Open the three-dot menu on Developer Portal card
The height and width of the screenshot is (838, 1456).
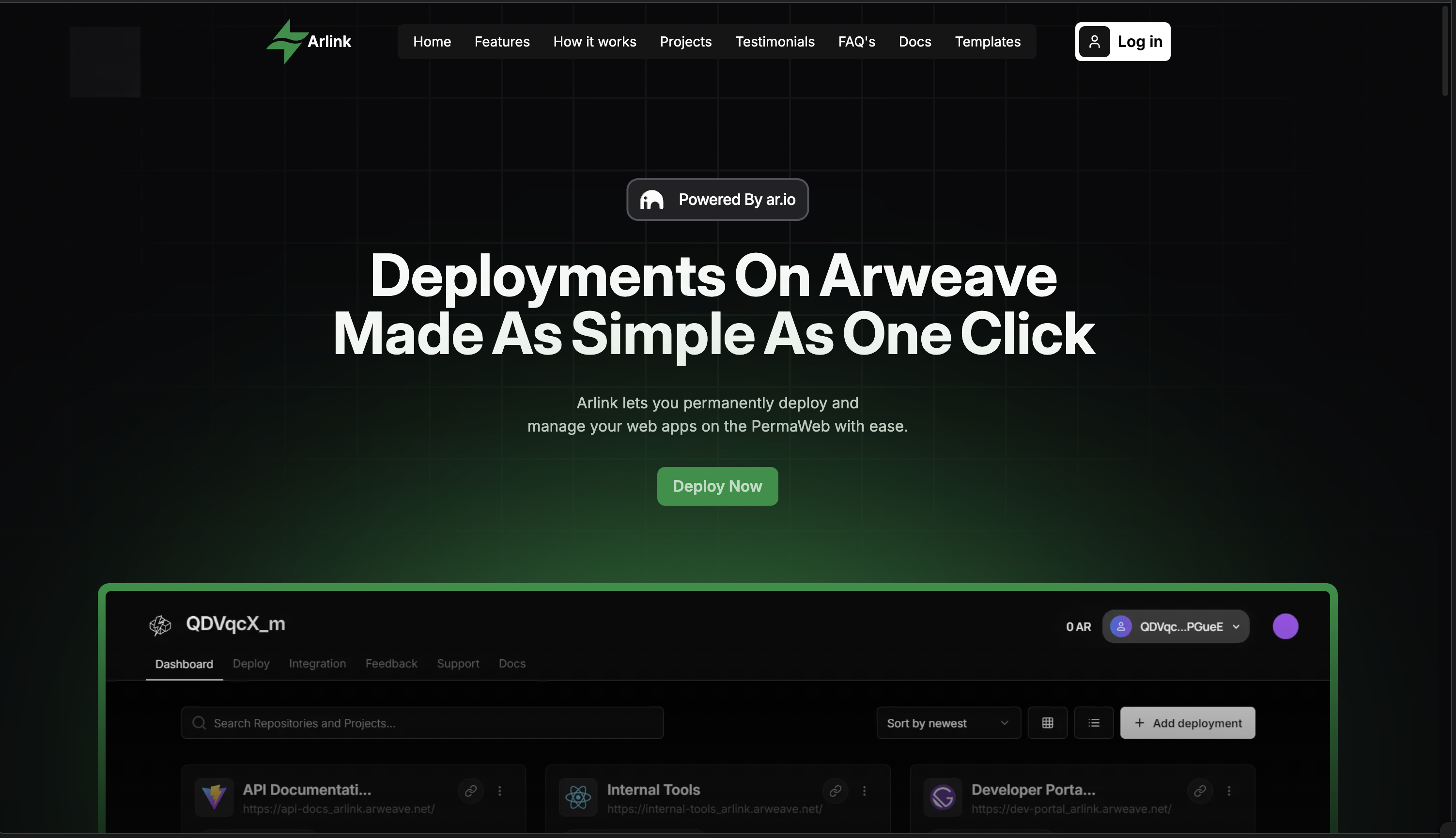coord(1229,790)
